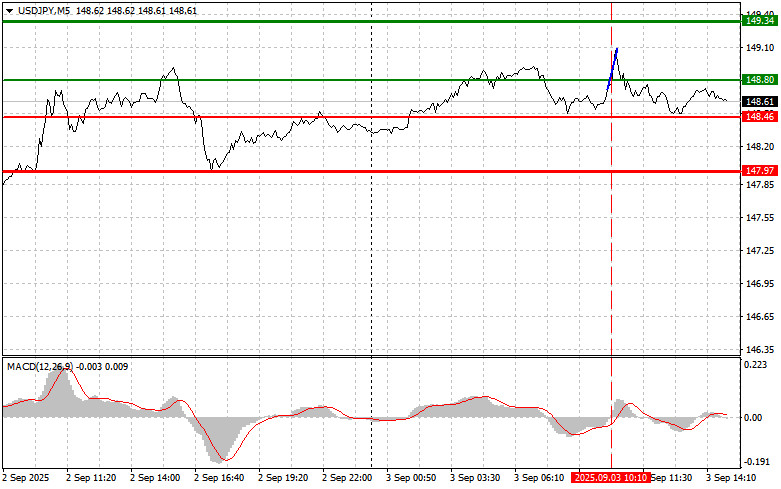Click the 149.10 value on price scale
Viewport: 781px width, 489px height.
pyautogui.click(x=760, y=48)
